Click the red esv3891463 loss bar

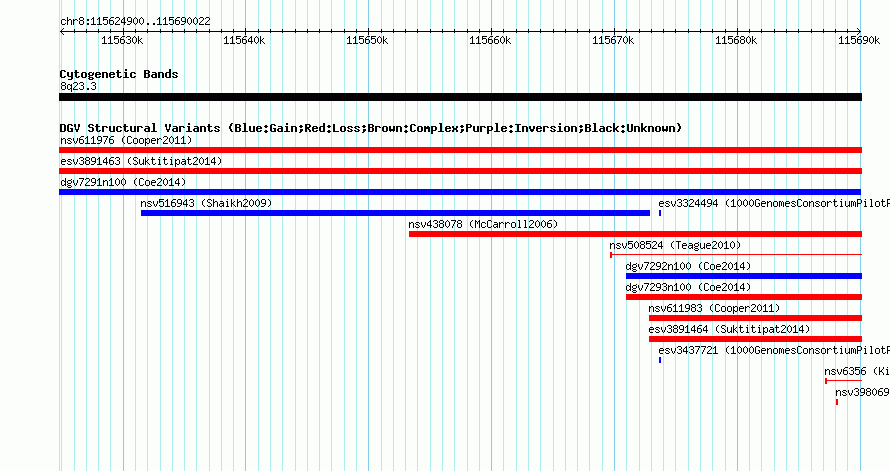pyautogui.click(x=460, y=171)
